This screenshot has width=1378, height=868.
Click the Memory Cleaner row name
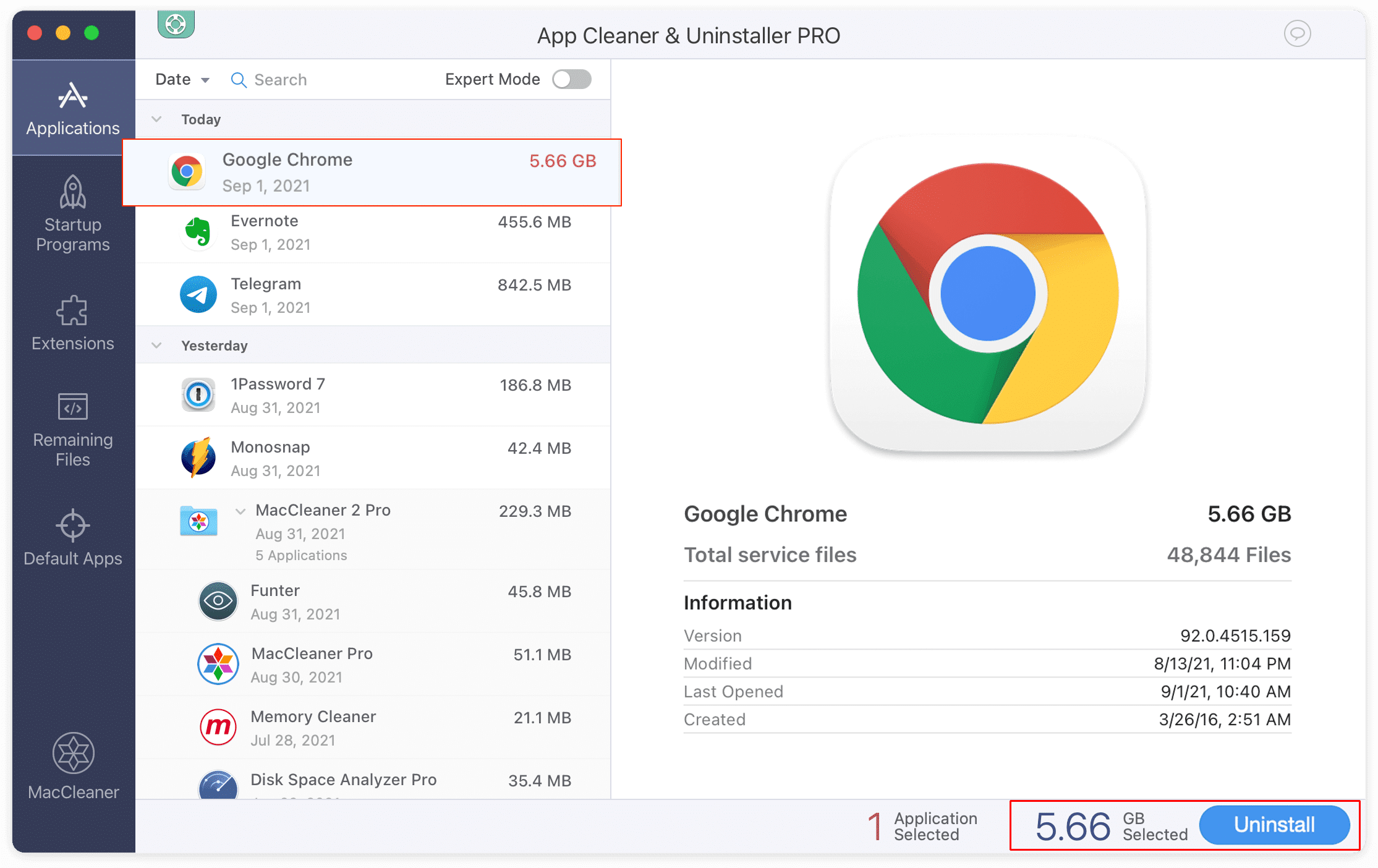[x=313, y=717]
